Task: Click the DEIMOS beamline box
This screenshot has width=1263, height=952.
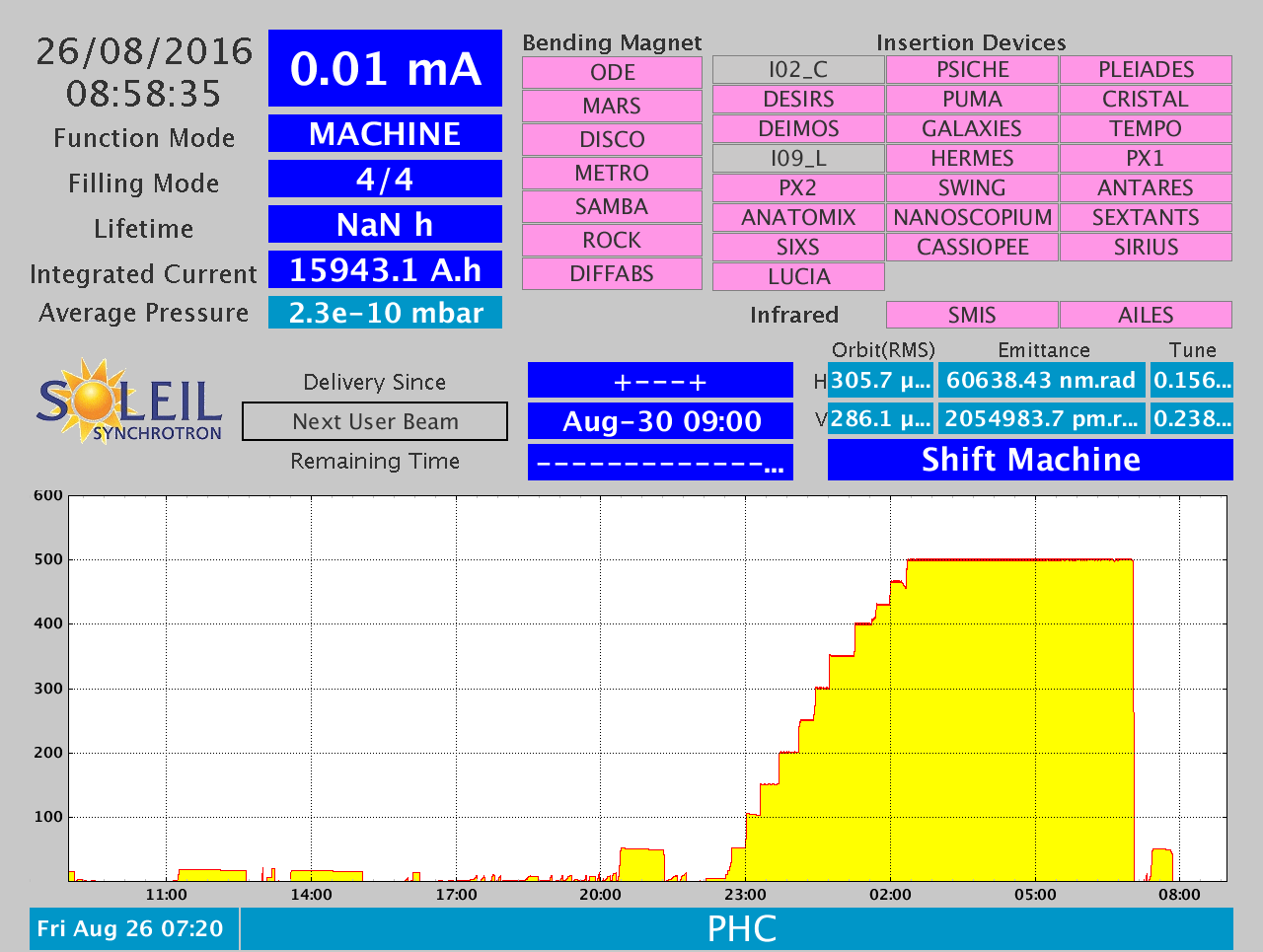Action: point(798,129)
